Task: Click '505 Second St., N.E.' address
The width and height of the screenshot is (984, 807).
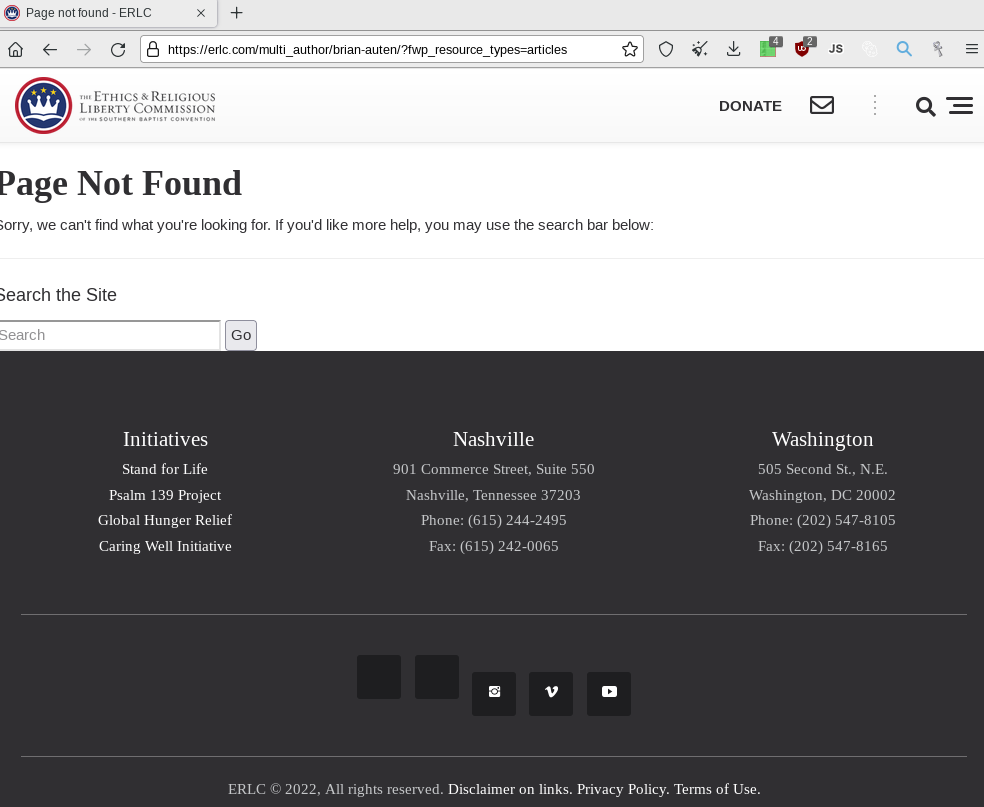Action: click(822, 469)
